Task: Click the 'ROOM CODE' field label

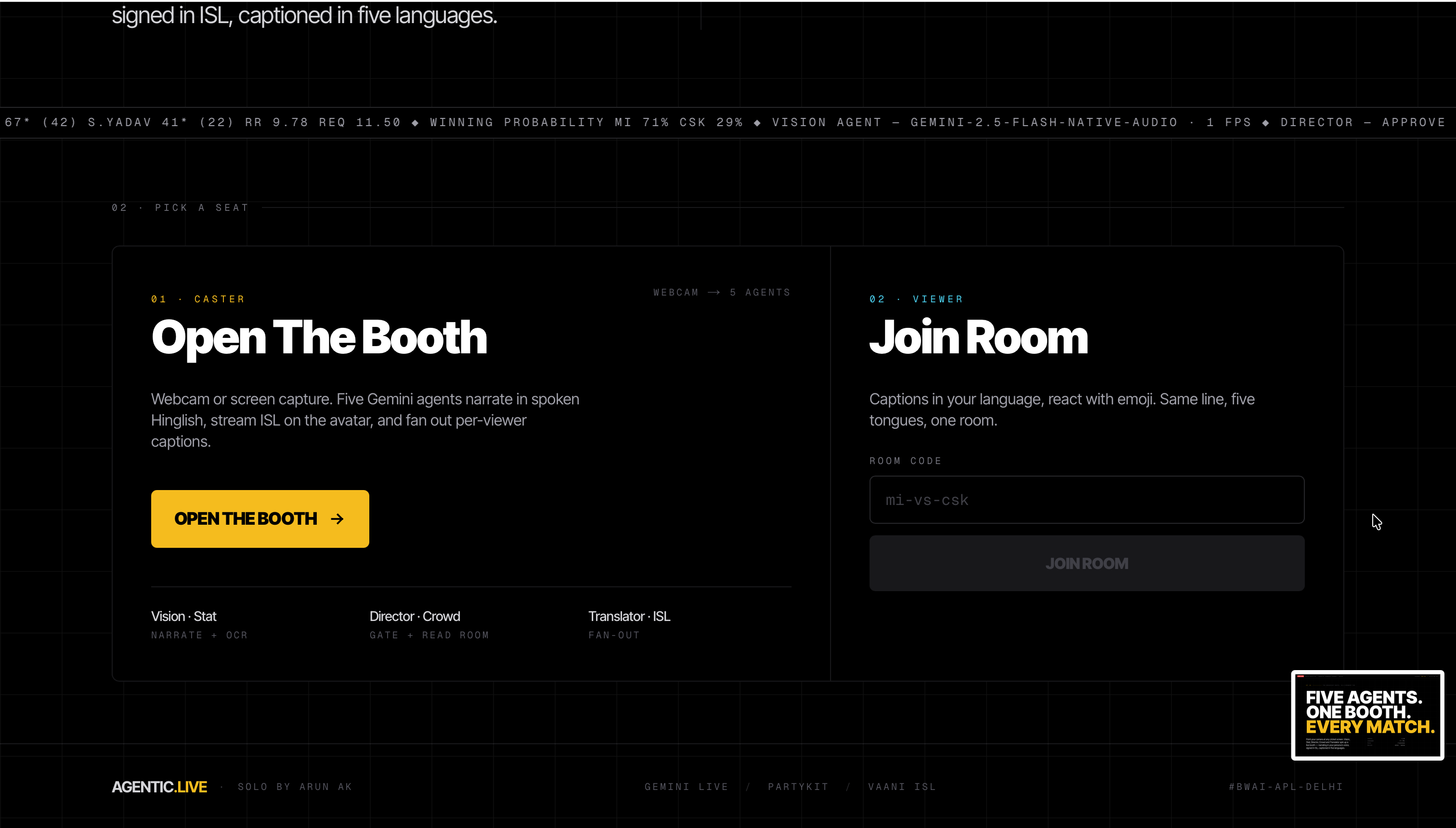Action: coord(906,461)
